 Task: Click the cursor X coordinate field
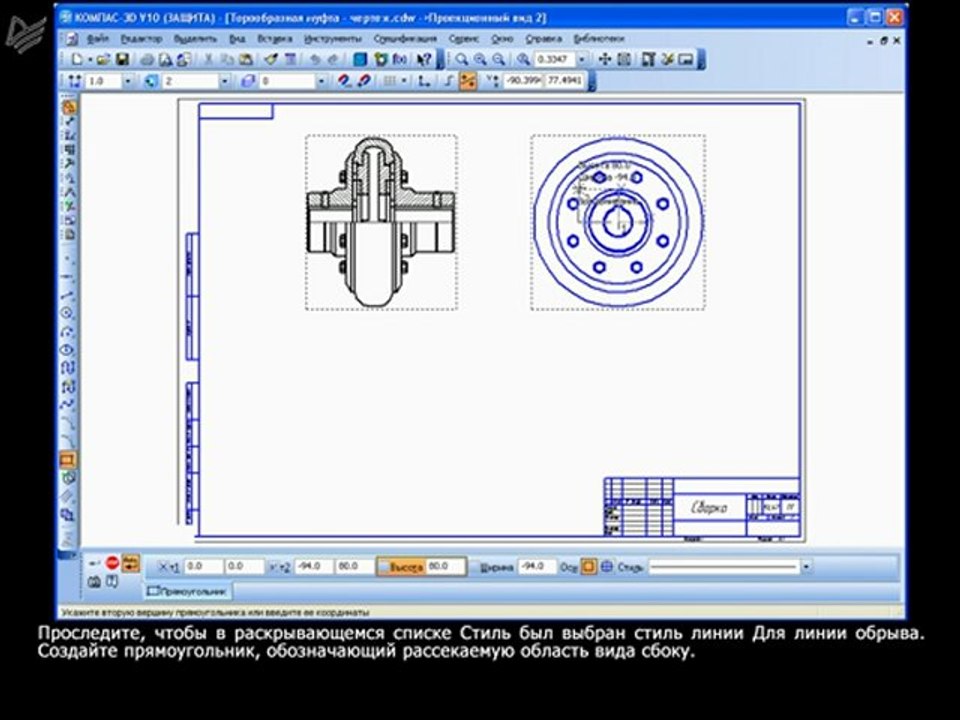(x=523, y=81)
